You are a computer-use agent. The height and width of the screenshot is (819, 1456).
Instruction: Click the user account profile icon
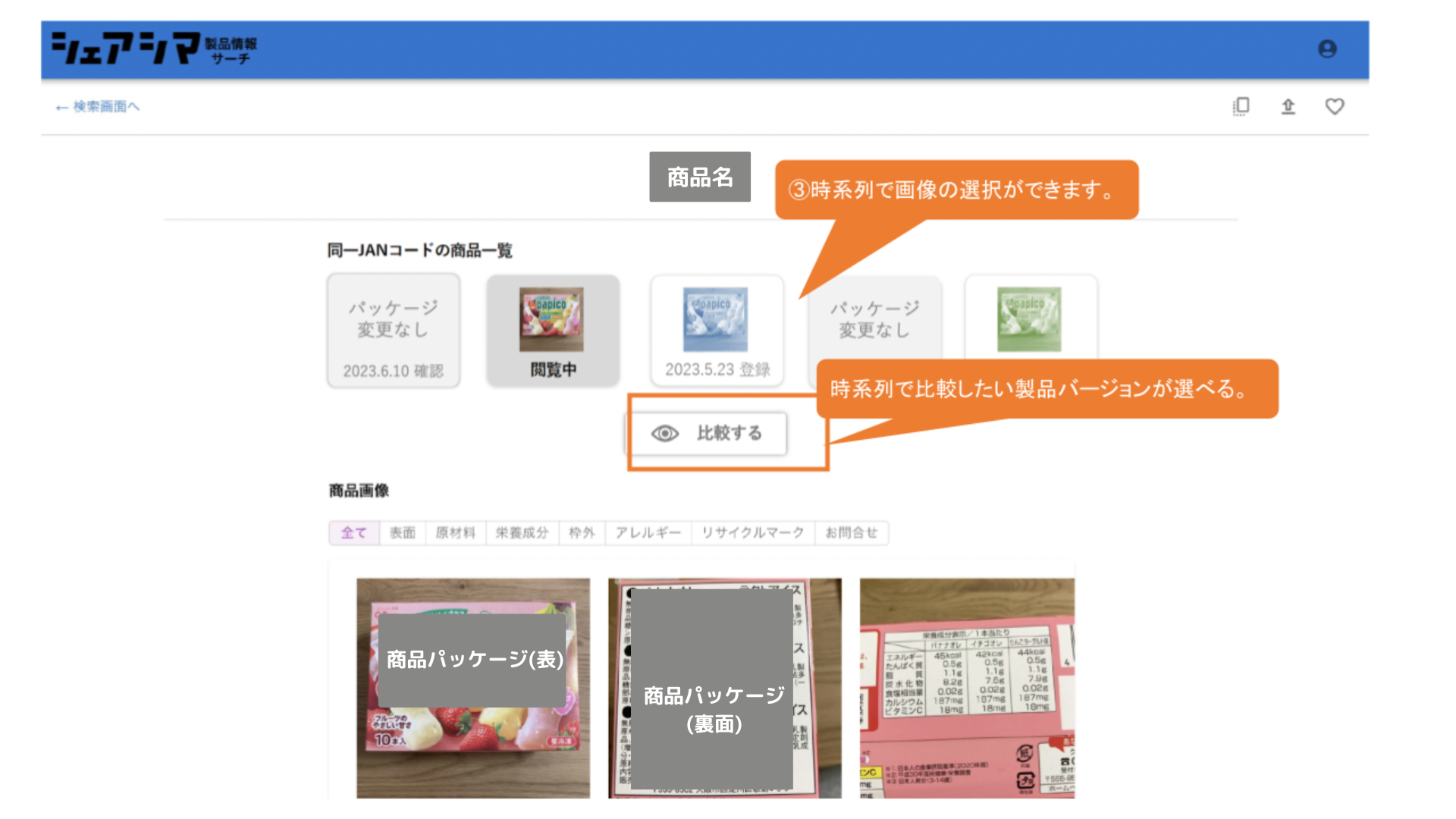coord(1327,49)
